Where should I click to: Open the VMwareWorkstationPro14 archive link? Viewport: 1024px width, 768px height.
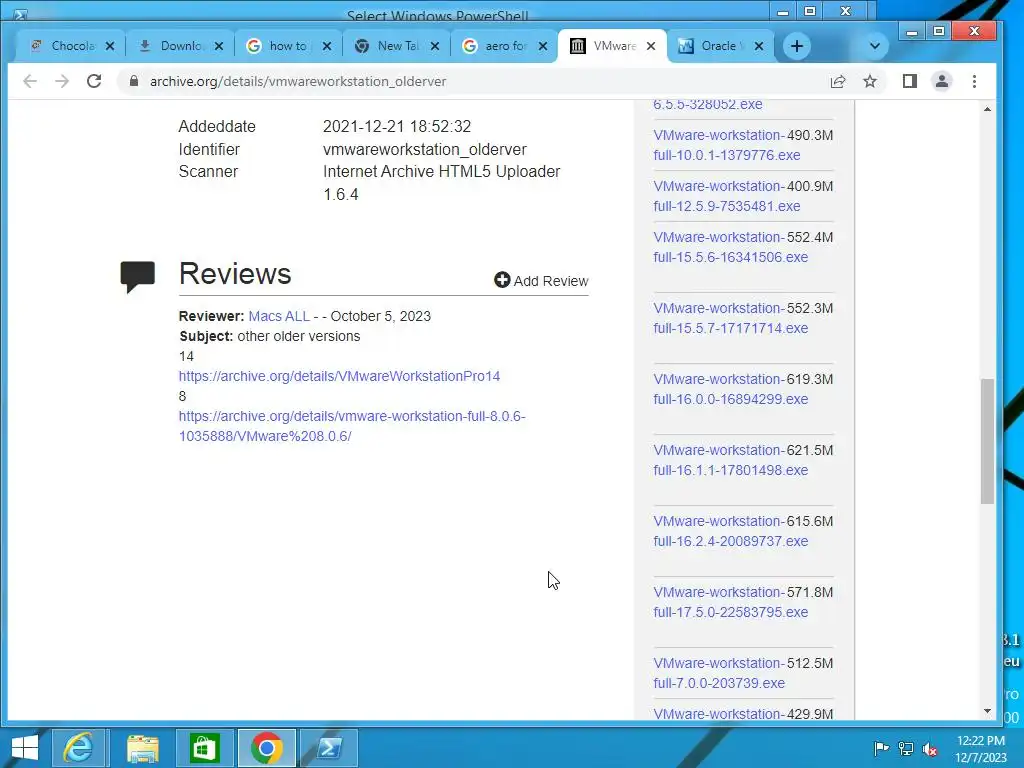(x=339, y=376)
